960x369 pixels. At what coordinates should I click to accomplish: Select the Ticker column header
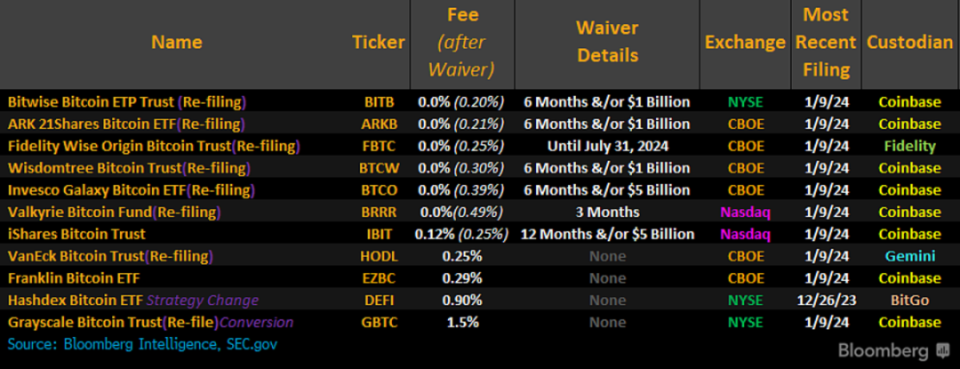click(x=378, y=42)
